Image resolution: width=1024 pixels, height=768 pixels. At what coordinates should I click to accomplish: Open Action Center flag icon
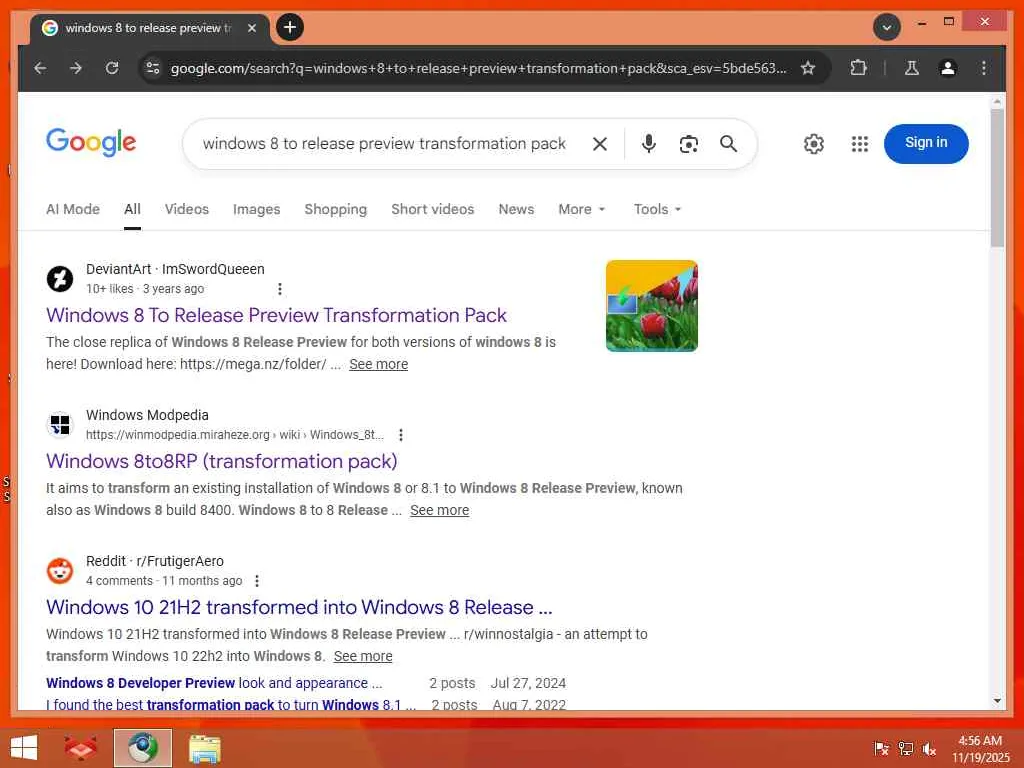[x=881, y=749]
